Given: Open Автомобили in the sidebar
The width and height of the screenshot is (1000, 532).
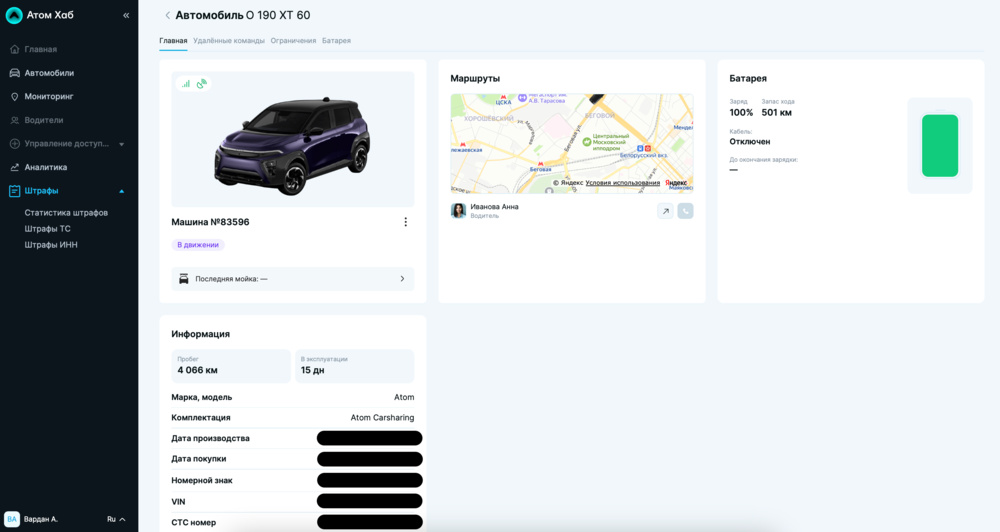Looking at the screenshot, I should 48,73.
